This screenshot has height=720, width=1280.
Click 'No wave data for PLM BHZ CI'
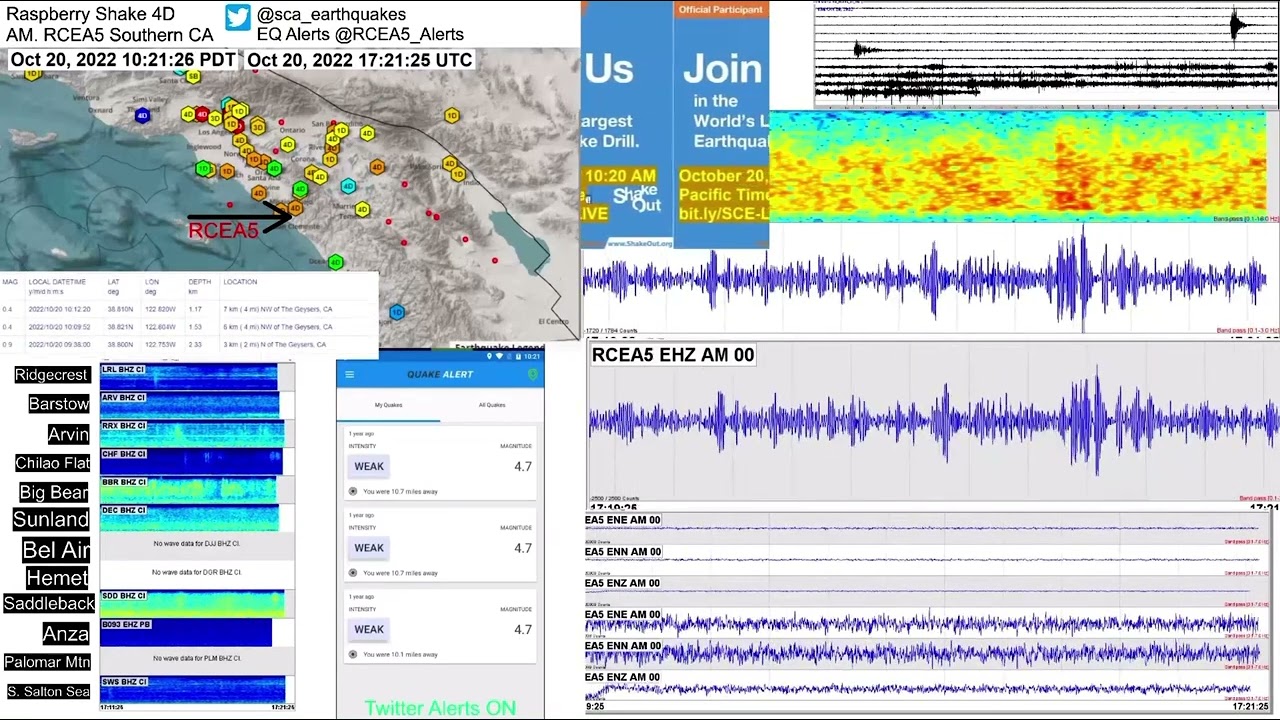coord(197,658)
